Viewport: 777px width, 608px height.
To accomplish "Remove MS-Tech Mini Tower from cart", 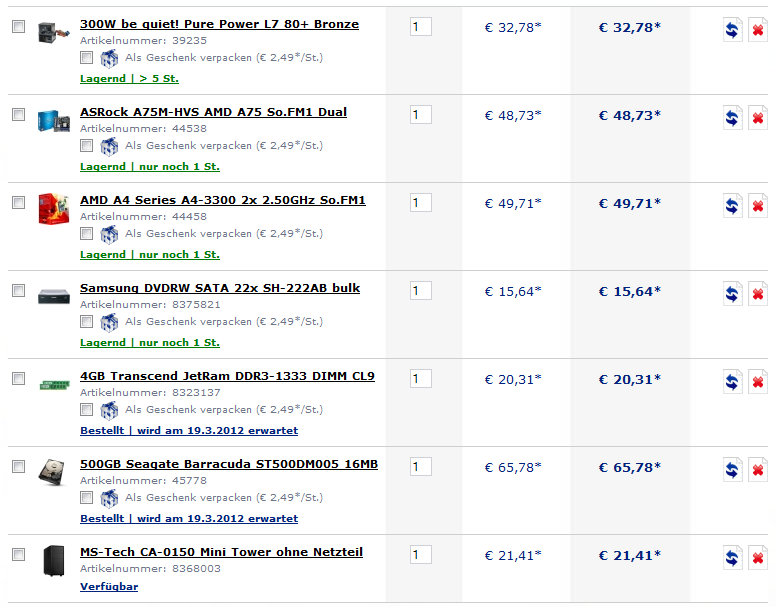I will point(758,557).
